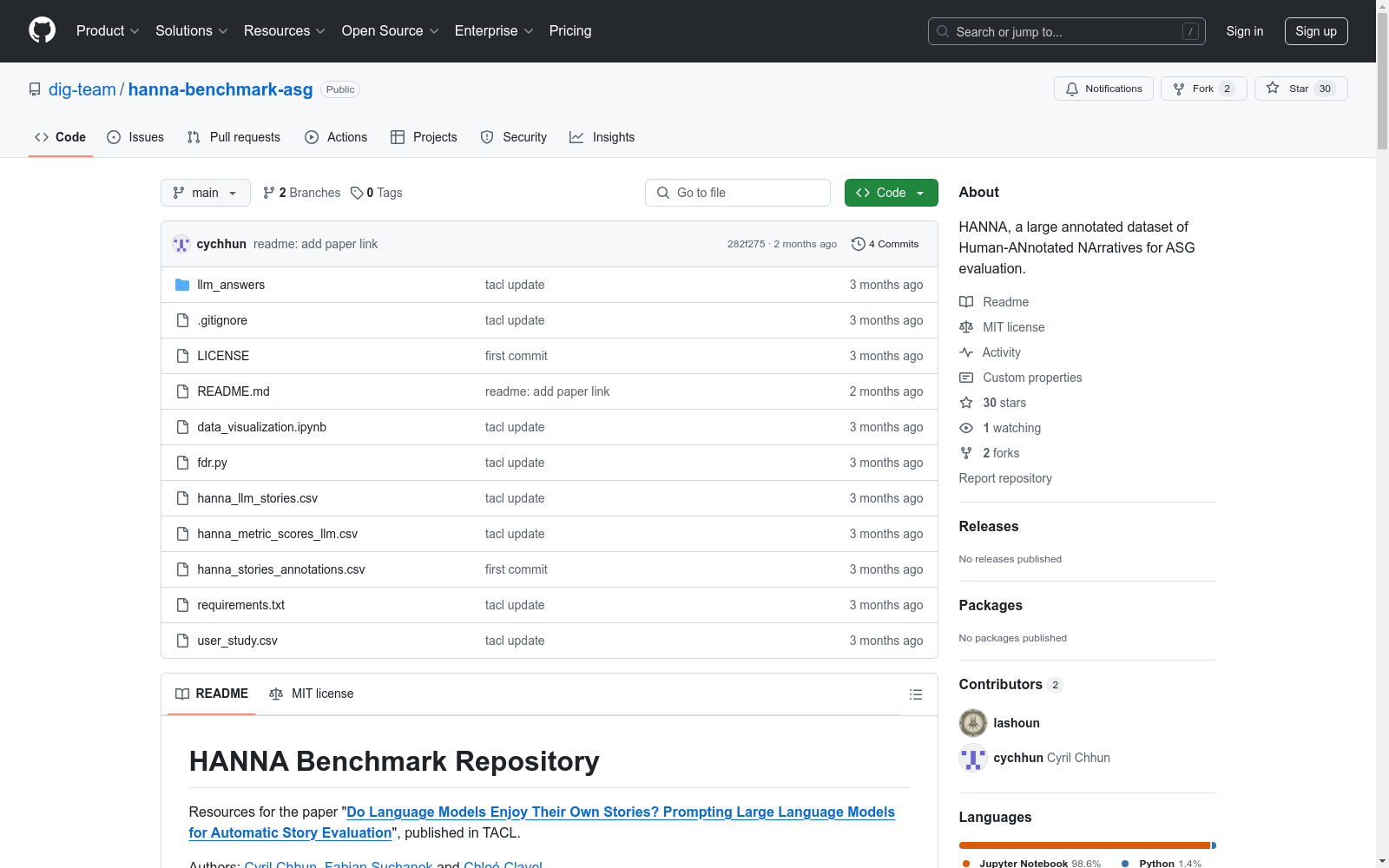Open Readme link in About sidebar

click(994, 302)
